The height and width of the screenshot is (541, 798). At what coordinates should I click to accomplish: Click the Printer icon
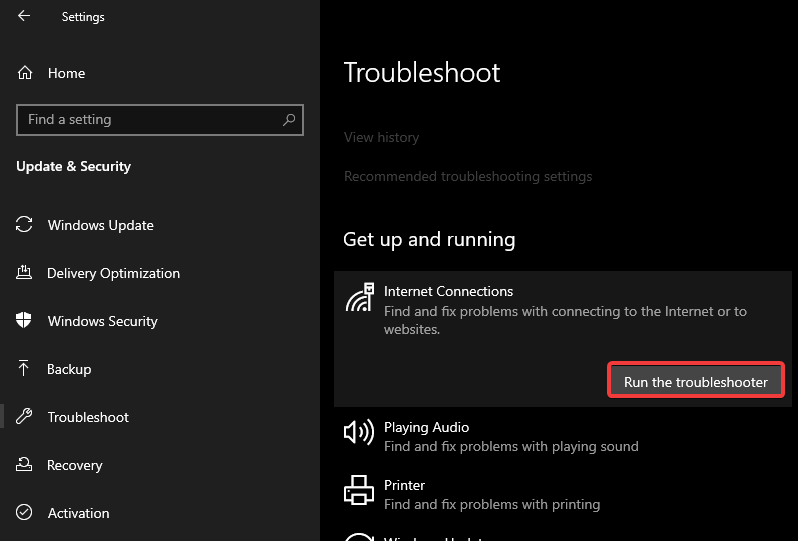tap(359, 490)
